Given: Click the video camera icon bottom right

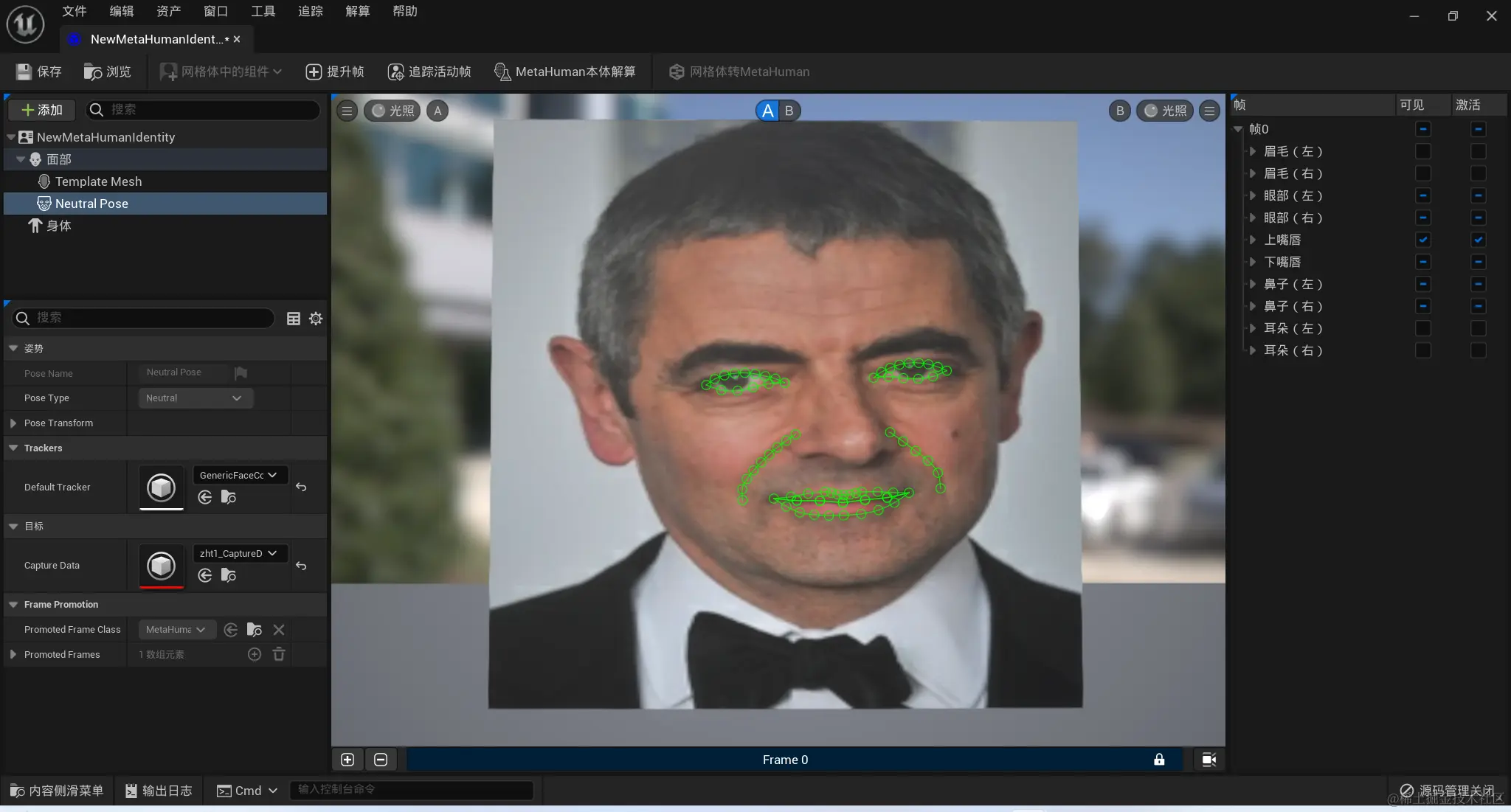Looking at the screenshot, I should (1209, 759).
